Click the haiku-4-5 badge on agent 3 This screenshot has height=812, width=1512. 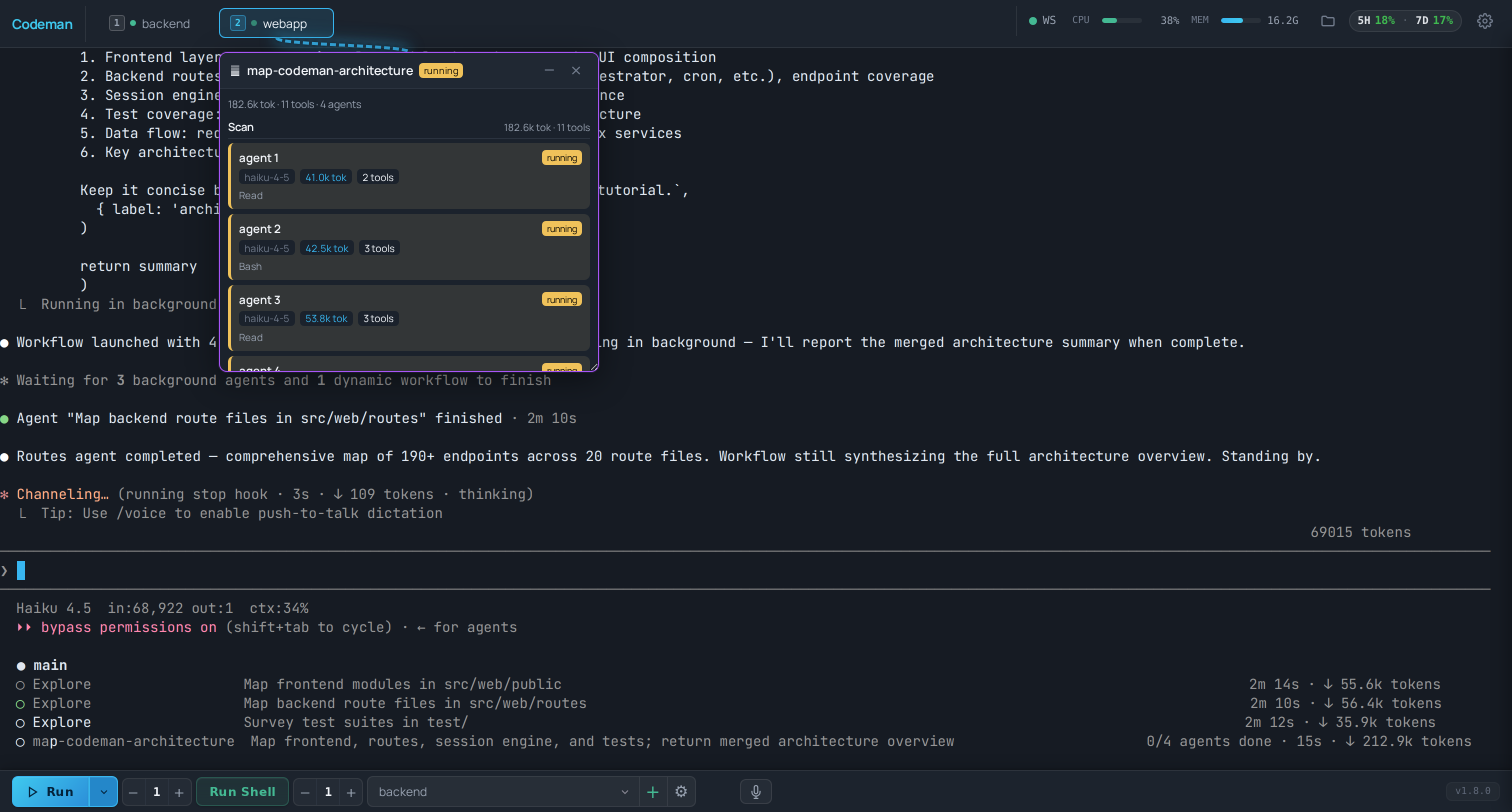pyautogui.click(x=266, y=319)
